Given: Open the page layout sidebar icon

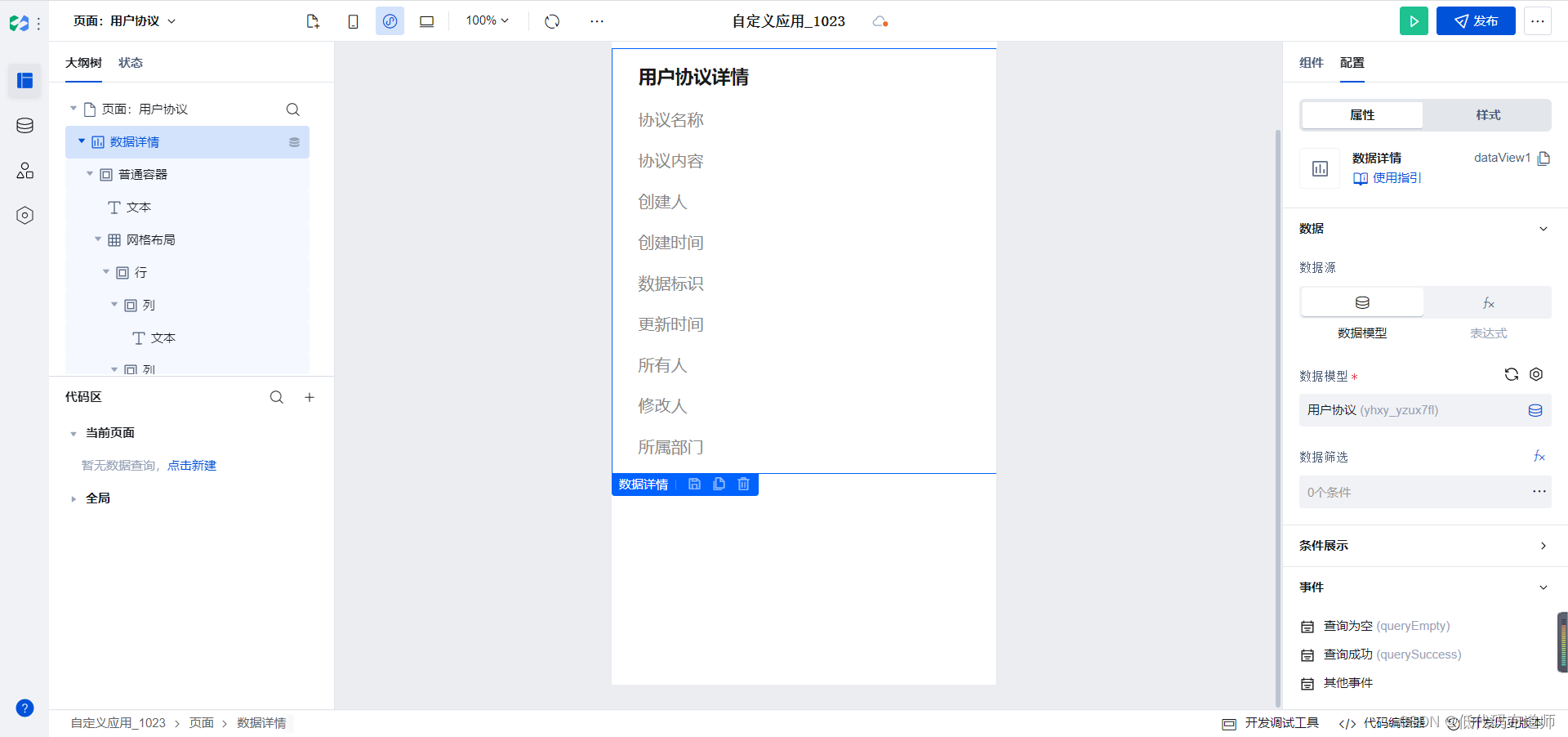Looking at the screenshot, I should [24, 81].
